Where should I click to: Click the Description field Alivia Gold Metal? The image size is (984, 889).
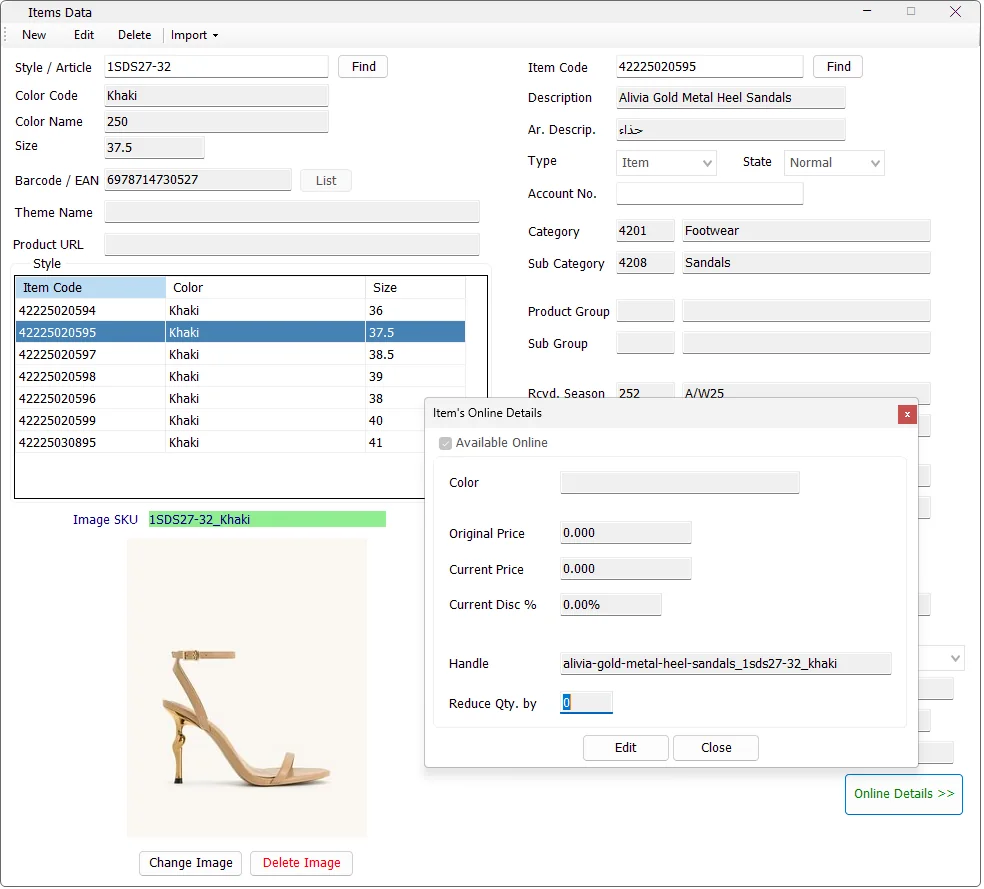pyautogui.click(x=732, y=98)
